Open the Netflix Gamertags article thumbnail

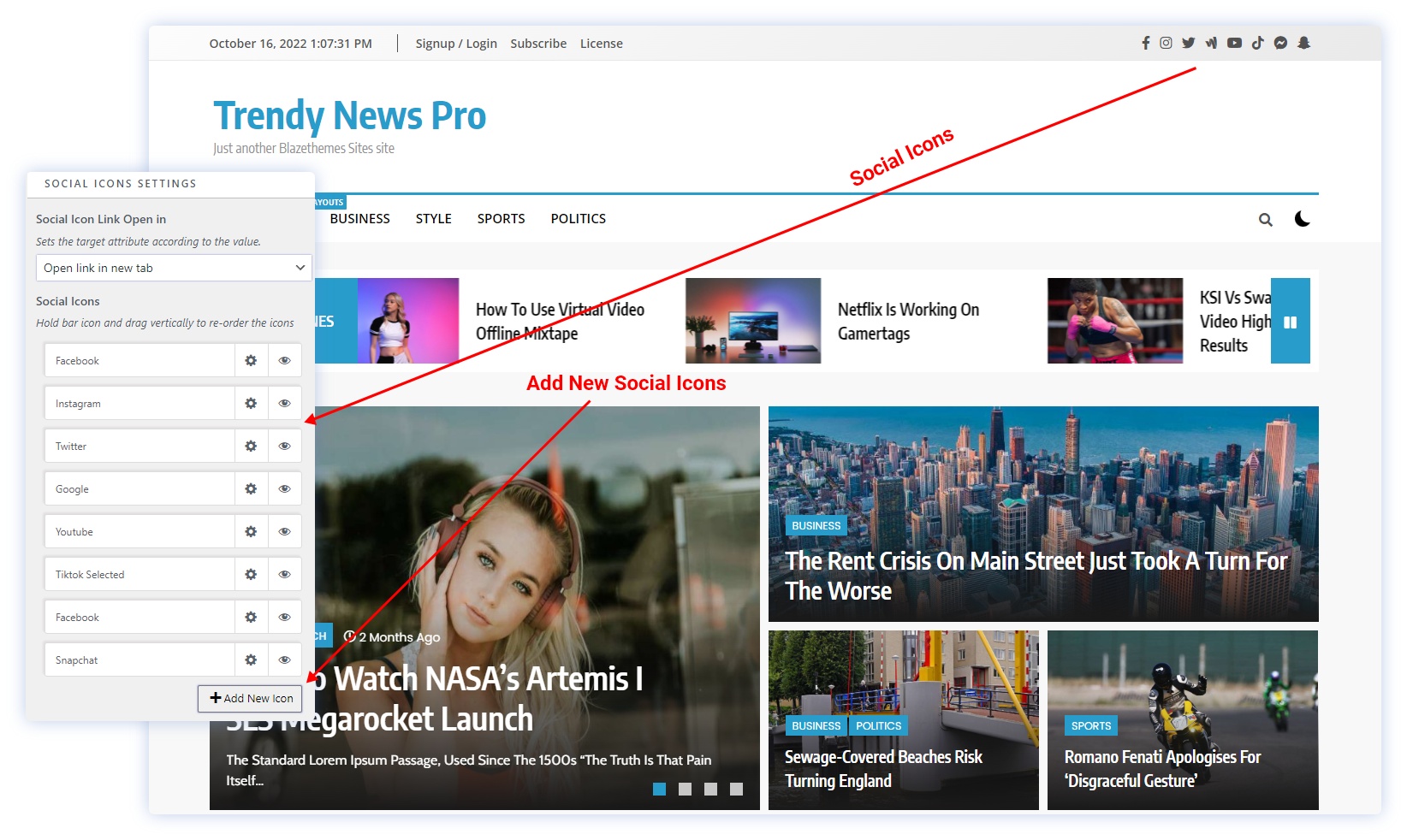(752, 321)
